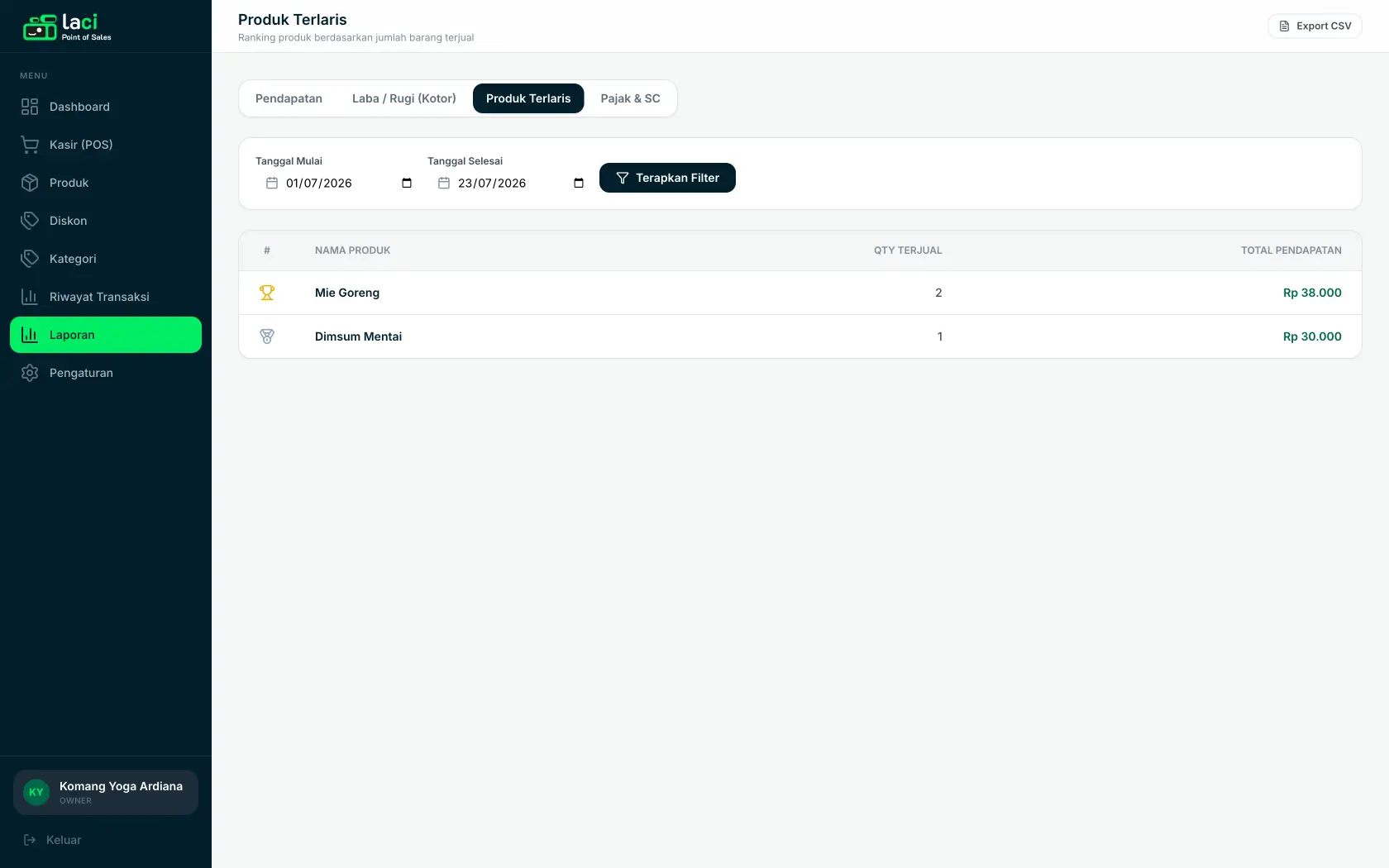Click the Rp 30.000 revenue value
The image size is (1389, 868).
click(x=1312, y=336)
